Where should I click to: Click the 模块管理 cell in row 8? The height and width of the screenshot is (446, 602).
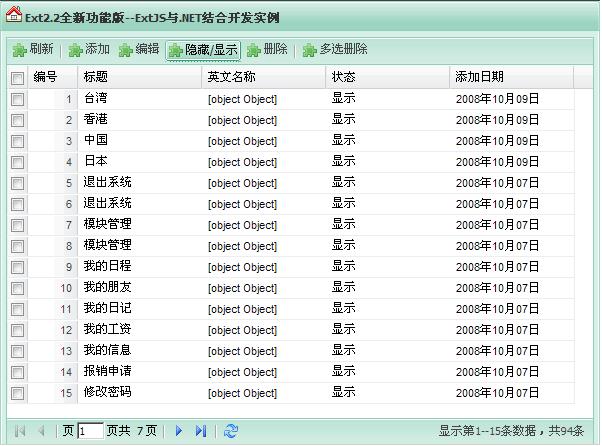[x=139, y=246]
